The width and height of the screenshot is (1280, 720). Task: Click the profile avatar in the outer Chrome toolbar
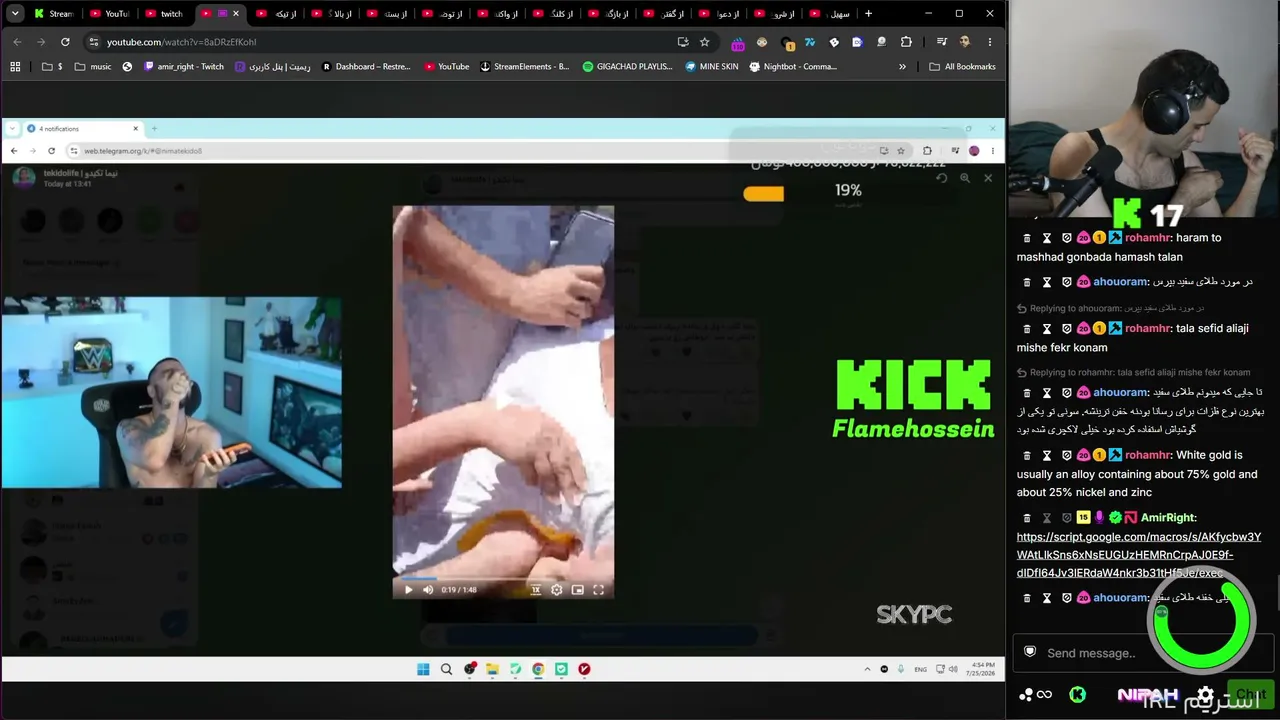click(965, 42)
